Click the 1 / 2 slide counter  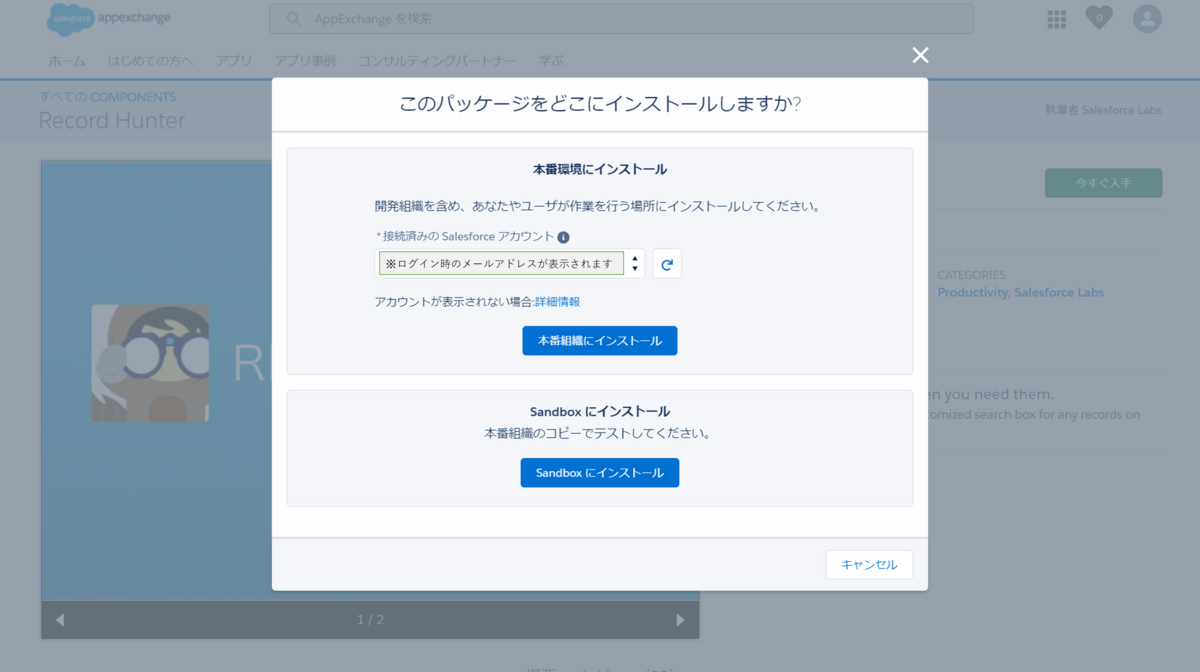pyautogui.click(x=370, y=620)
